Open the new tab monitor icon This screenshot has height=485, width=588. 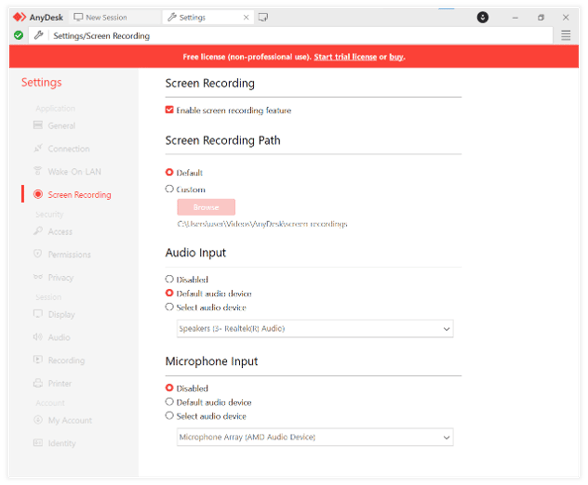[263, 17]
